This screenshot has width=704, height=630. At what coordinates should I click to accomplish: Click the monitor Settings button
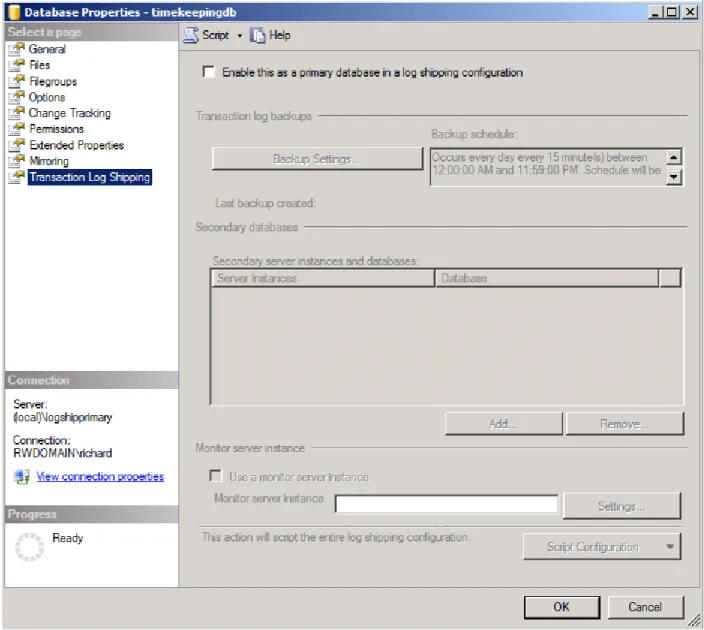click(x=622, y=506)
